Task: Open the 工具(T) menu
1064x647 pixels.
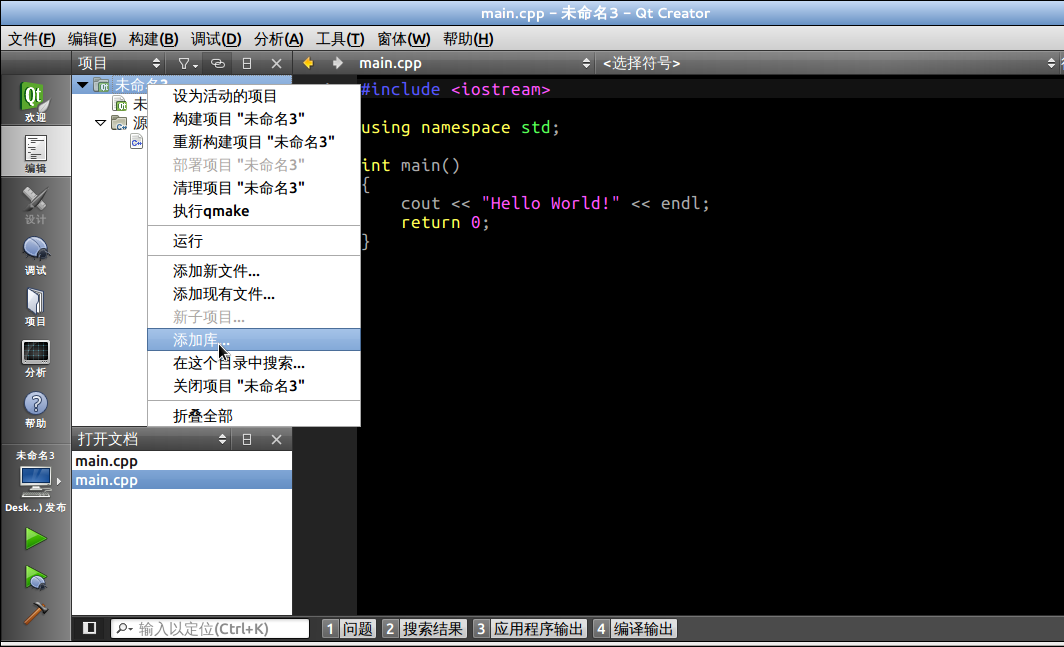Action: [340, 39]
